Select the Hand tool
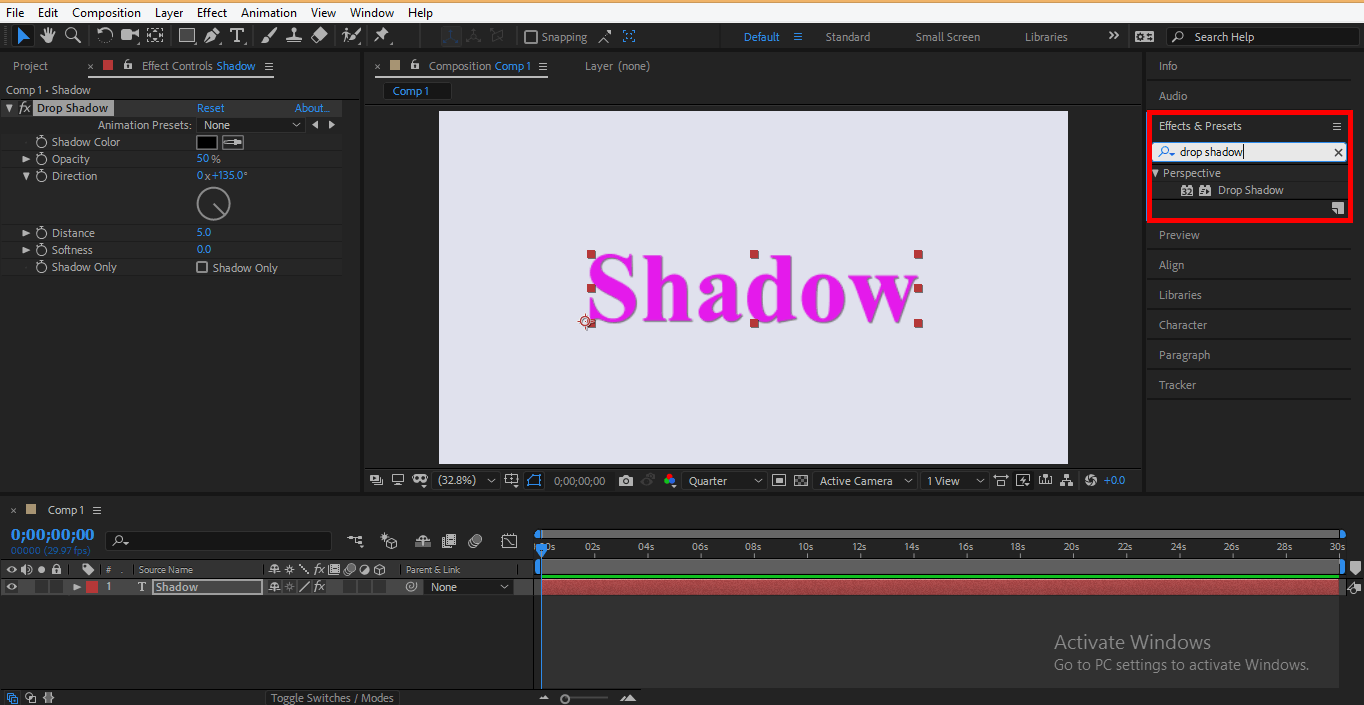 [x=47, y=36]
